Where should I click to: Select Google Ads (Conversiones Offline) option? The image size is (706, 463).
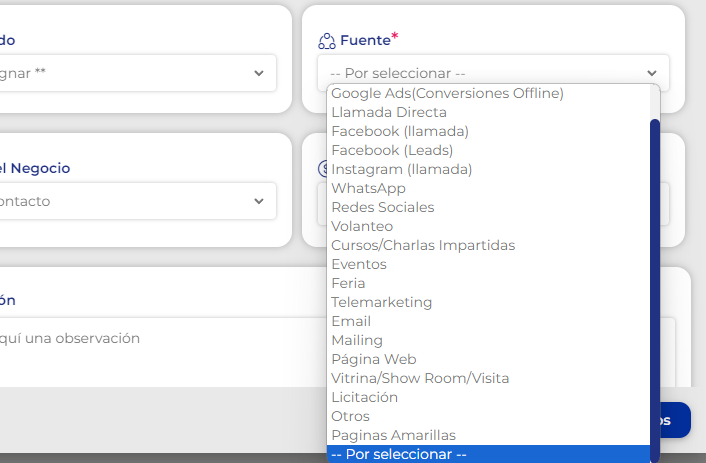447,93
